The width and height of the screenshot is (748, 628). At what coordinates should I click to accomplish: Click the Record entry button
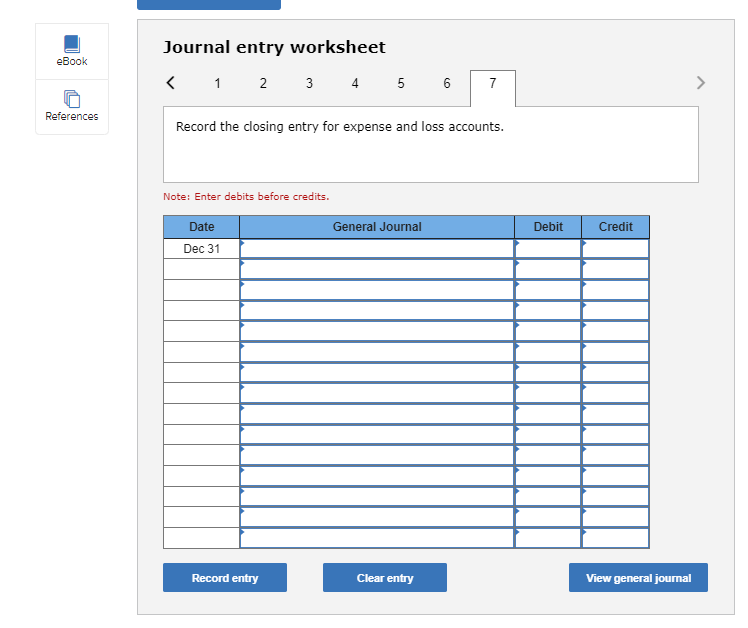click(x=225, y=577)
